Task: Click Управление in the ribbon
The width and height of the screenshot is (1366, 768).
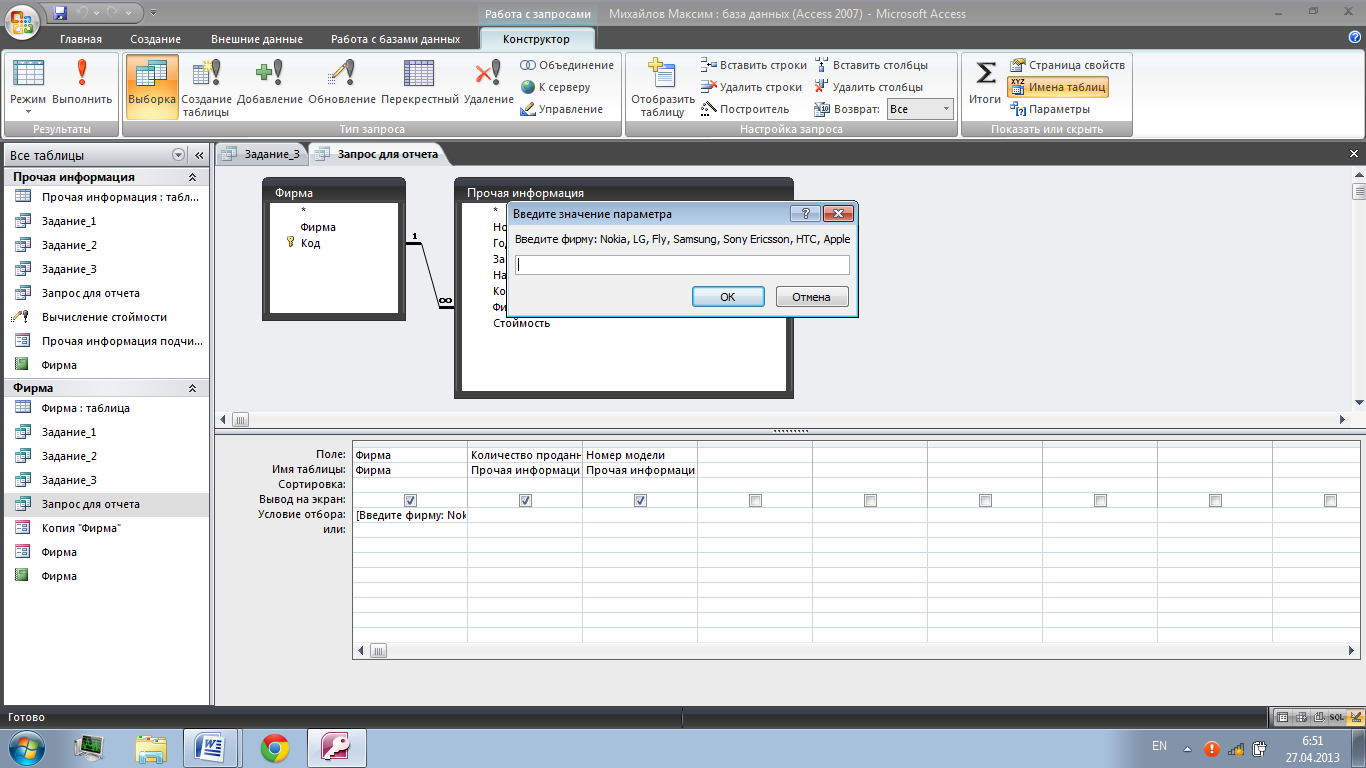Action: point(562,109)
